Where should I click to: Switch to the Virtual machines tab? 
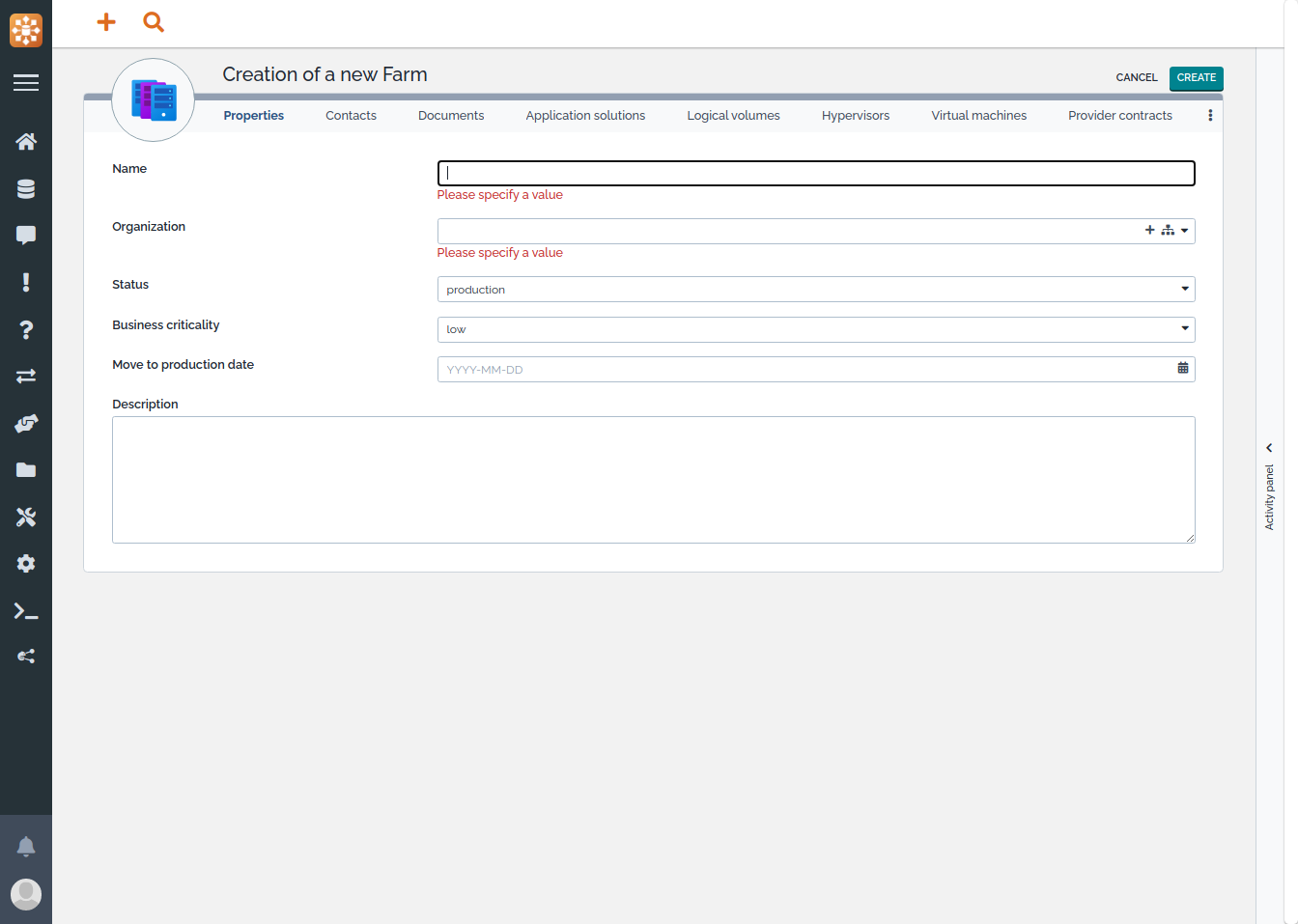click(978, 116)
